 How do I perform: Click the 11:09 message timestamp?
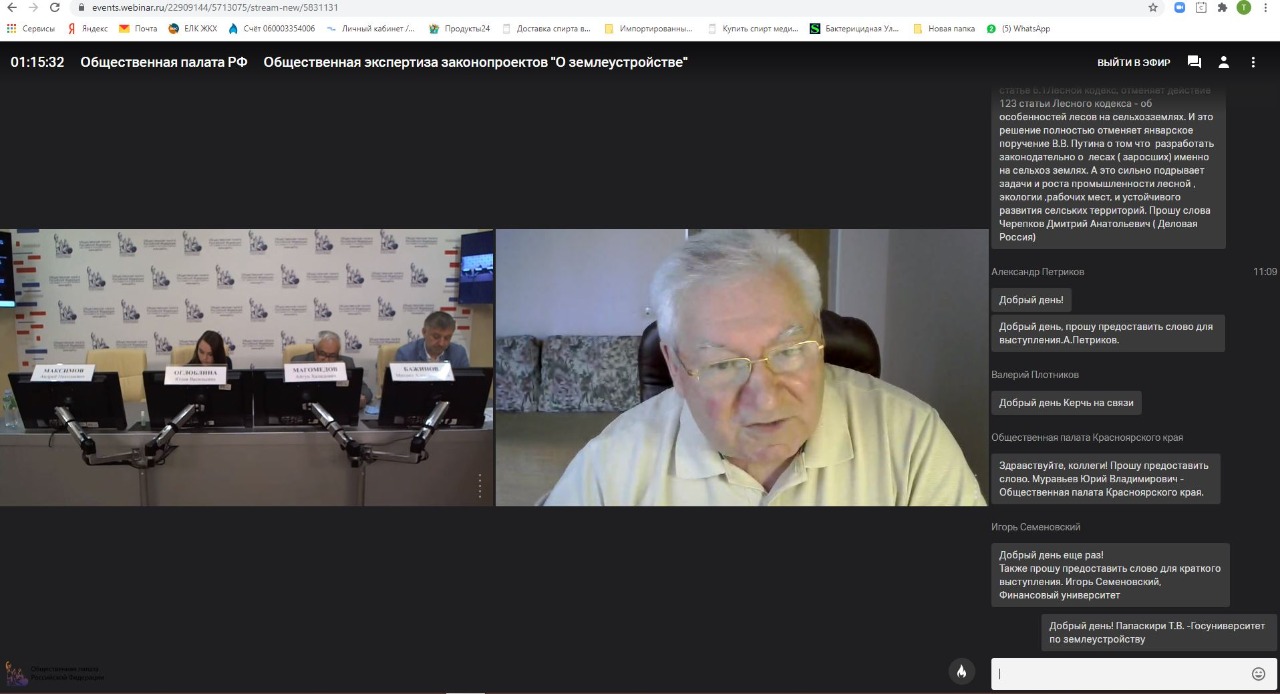coord(1265,272)
